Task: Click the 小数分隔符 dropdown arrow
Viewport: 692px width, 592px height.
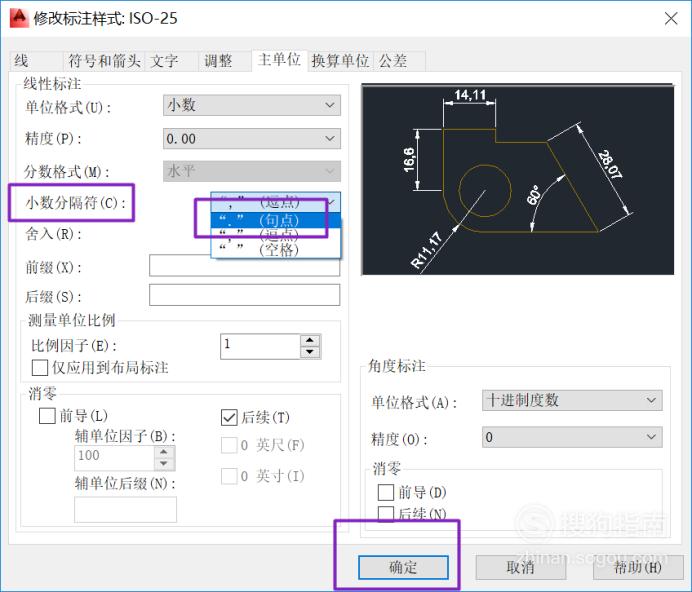Action: click(x=331, y=202)
